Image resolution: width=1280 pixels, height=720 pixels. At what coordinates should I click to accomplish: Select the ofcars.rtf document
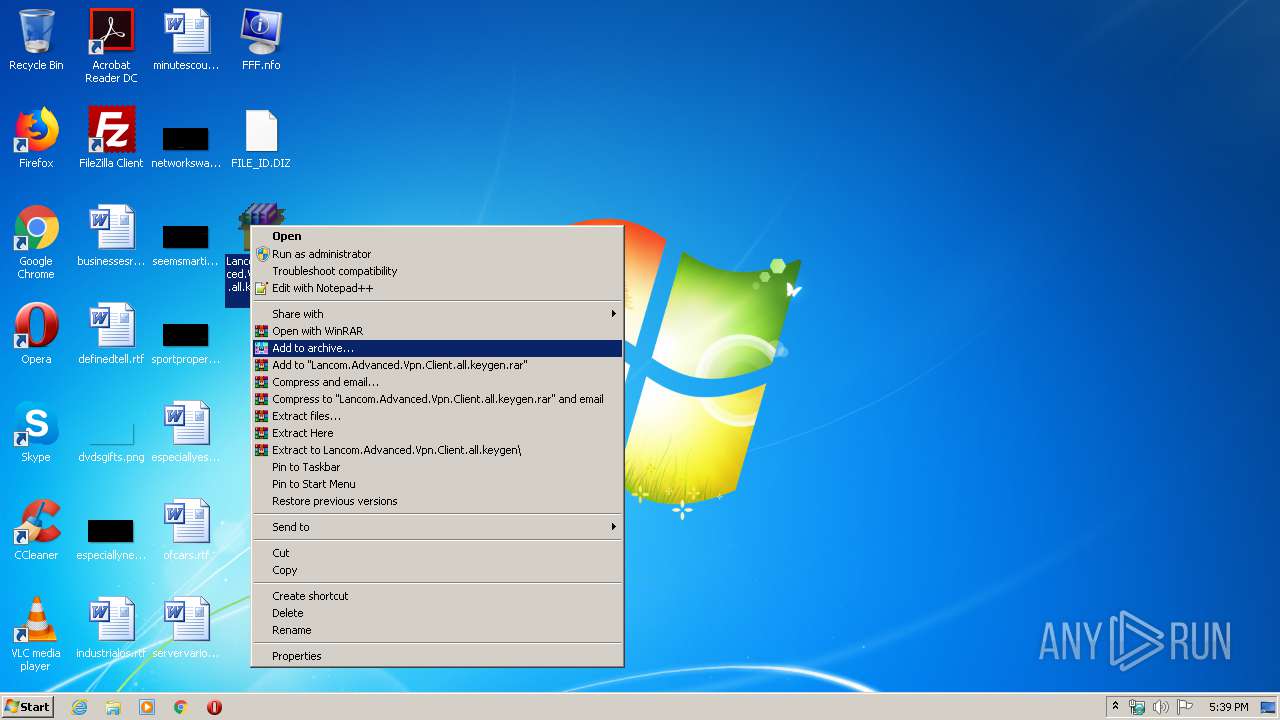pyautogui.click(x=186, y=530)
